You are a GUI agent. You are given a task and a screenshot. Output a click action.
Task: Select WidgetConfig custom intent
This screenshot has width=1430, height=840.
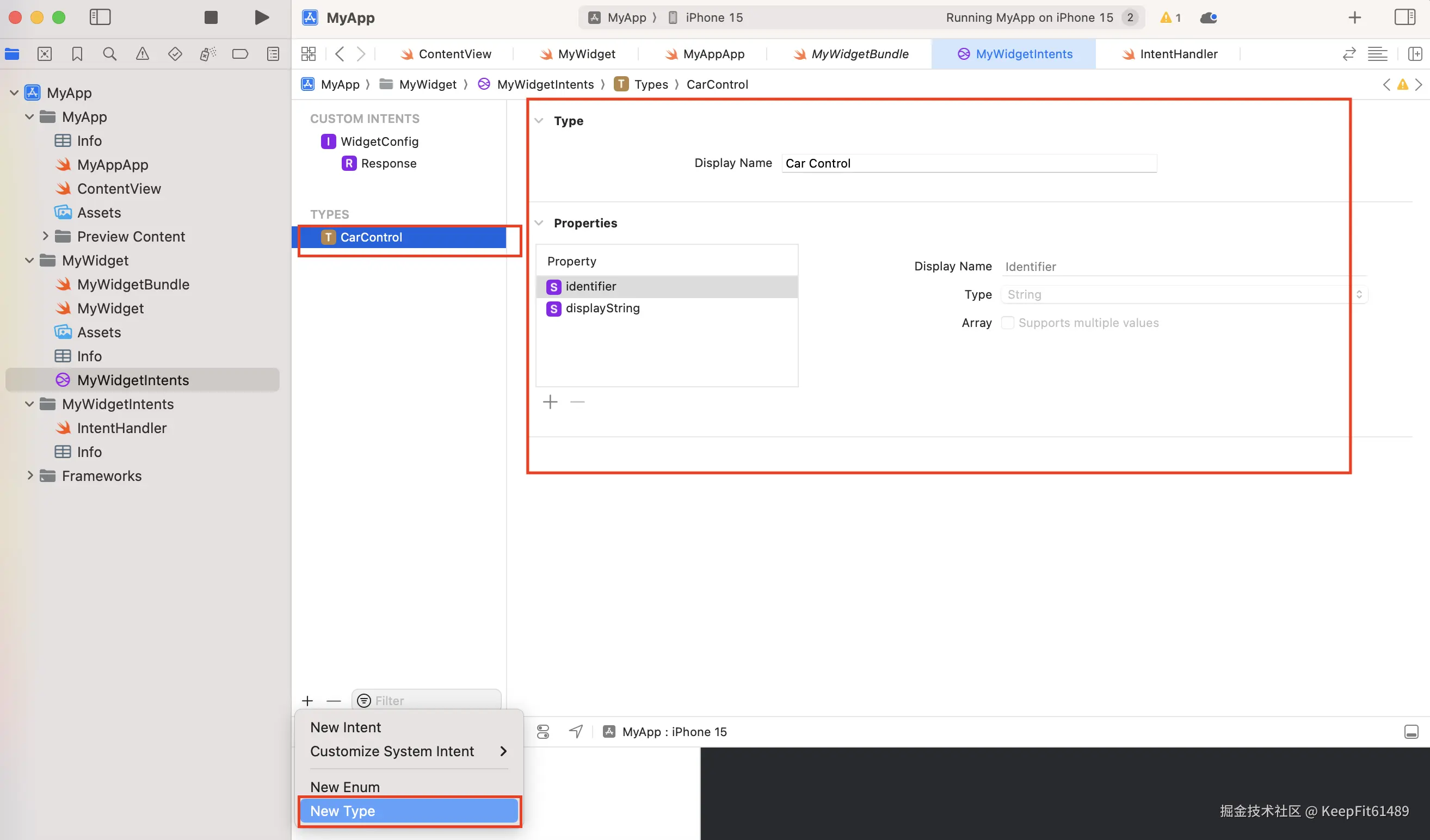point(379,141)
